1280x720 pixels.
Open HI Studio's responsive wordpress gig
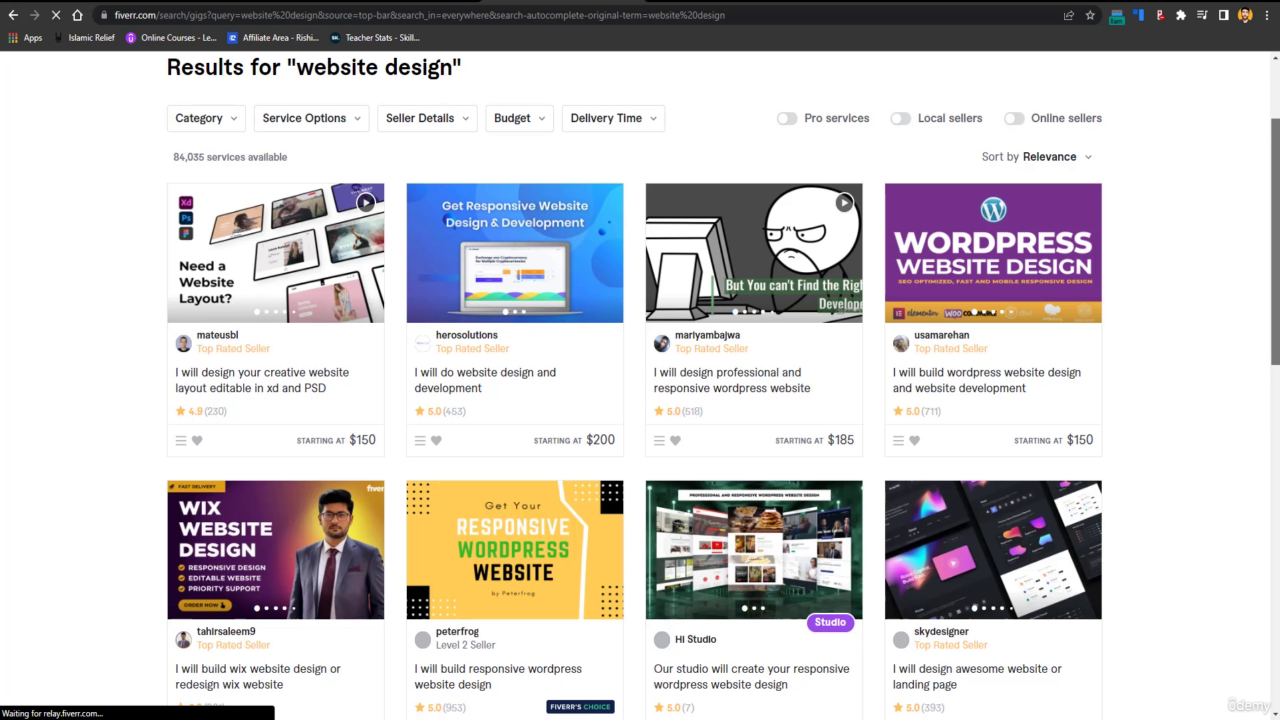(x=752, y=677)
